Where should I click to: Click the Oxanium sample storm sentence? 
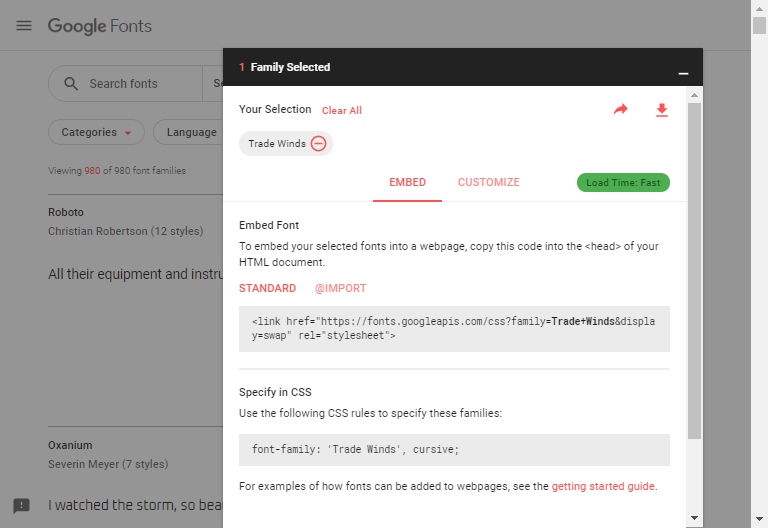tap(135, 505)
